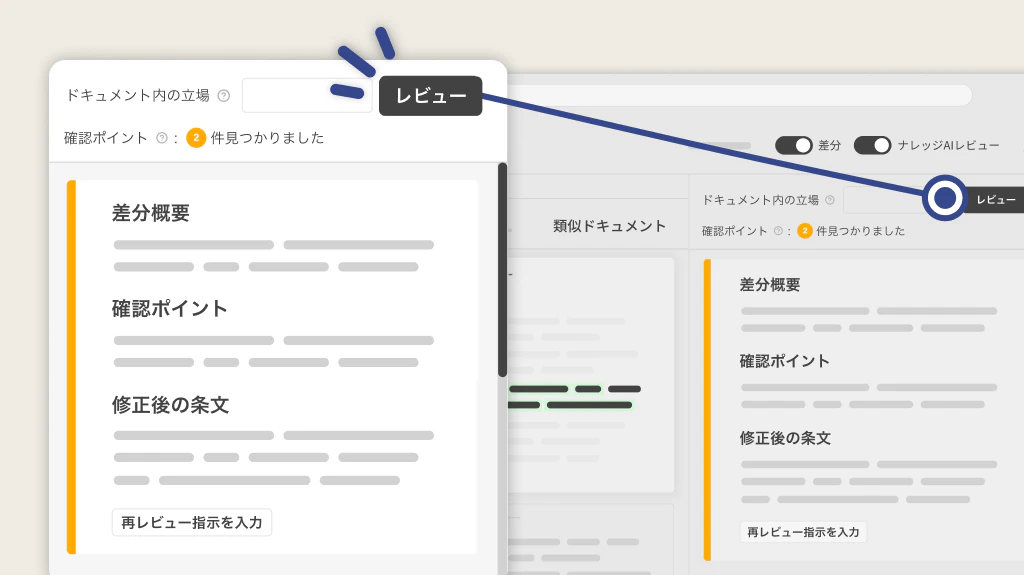
Task: Click the 差分概要 heading in the popup
Action: click(151, 213)
